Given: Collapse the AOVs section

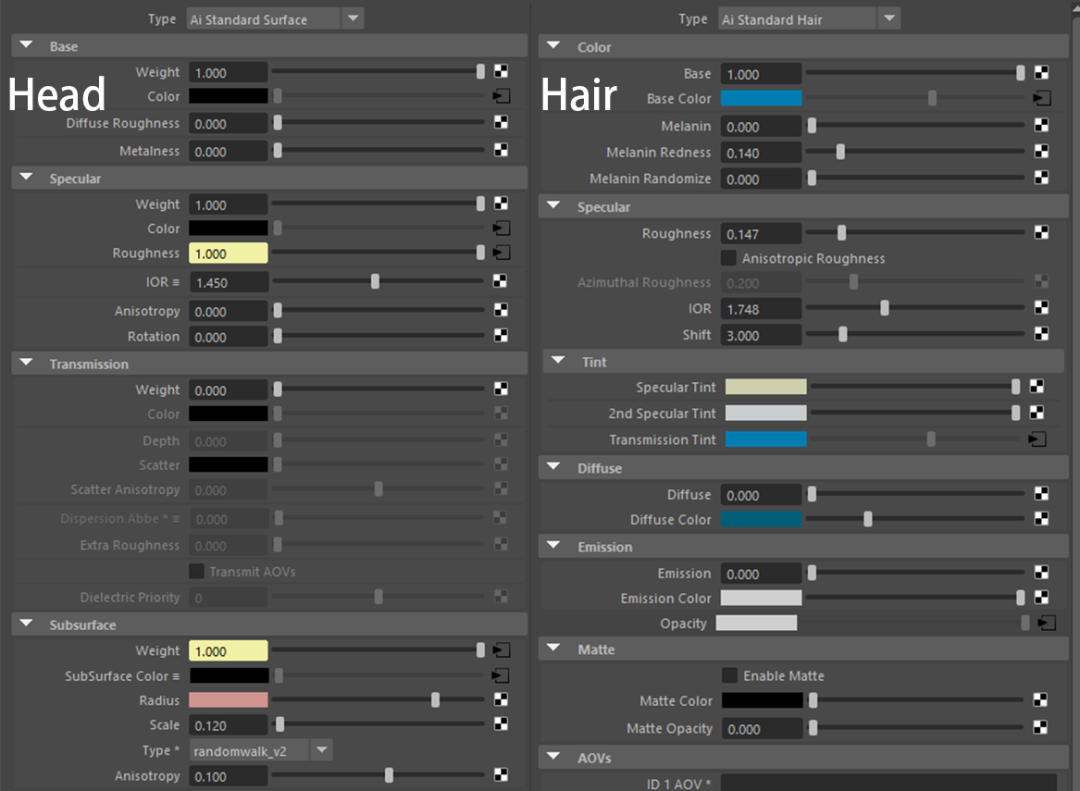Looking at the screenshot, I should coord(552,757).
